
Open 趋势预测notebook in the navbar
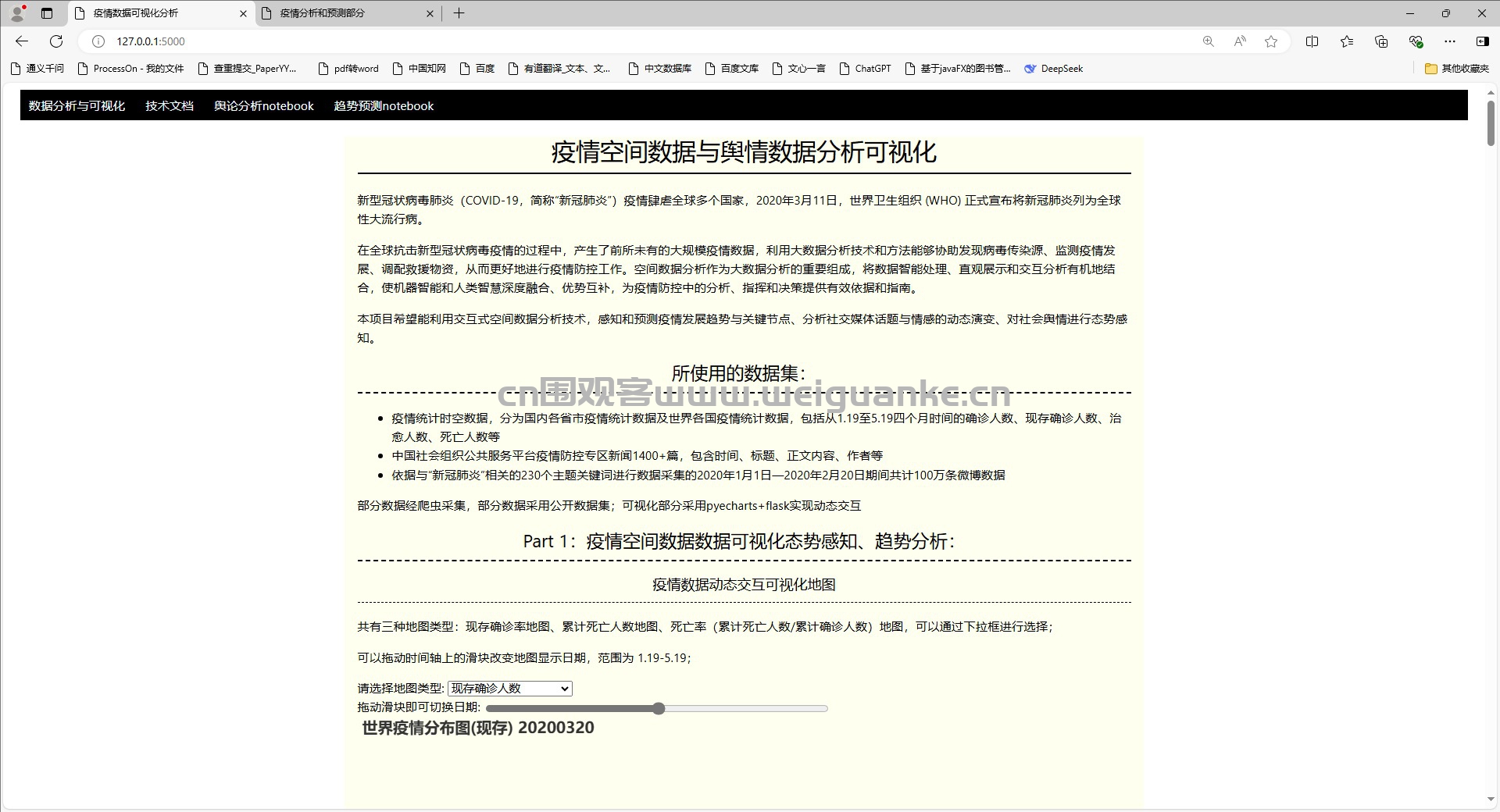[x=384, y=106]
